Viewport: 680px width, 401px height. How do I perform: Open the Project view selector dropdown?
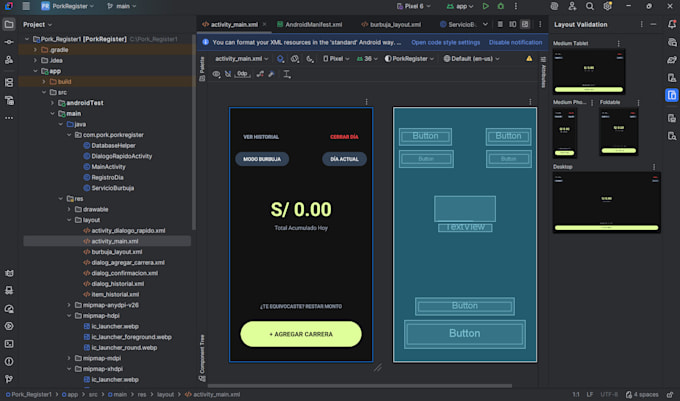pos(37,24)
